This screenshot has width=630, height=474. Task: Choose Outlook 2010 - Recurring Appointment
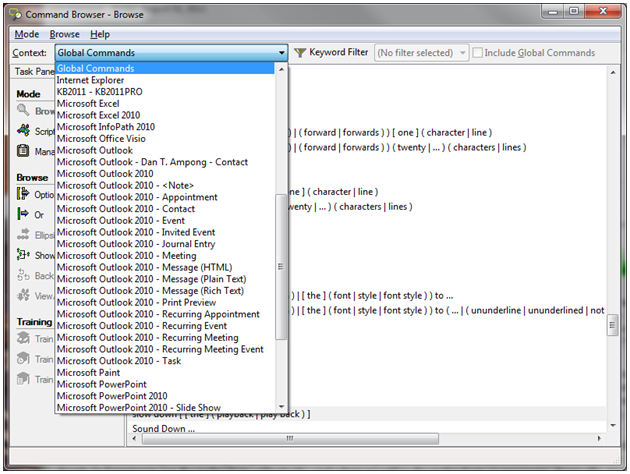pyautogui.click(x=165, y=314)
